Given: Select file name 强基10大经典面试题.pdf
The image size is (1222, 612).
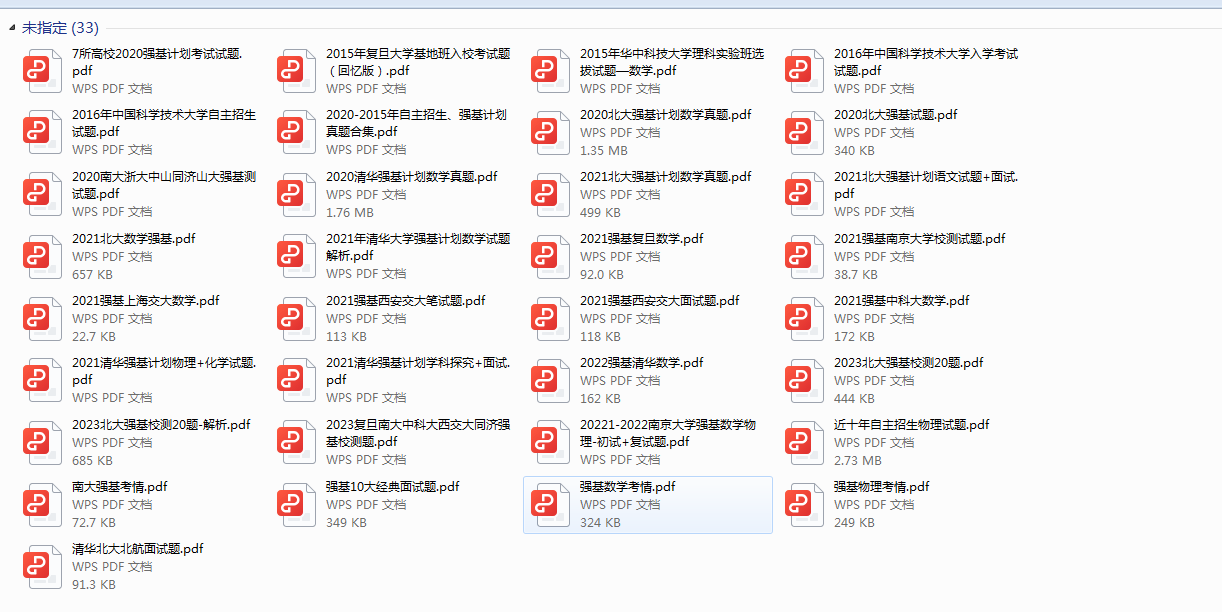Looking at the screenshot, I should 393,487.
